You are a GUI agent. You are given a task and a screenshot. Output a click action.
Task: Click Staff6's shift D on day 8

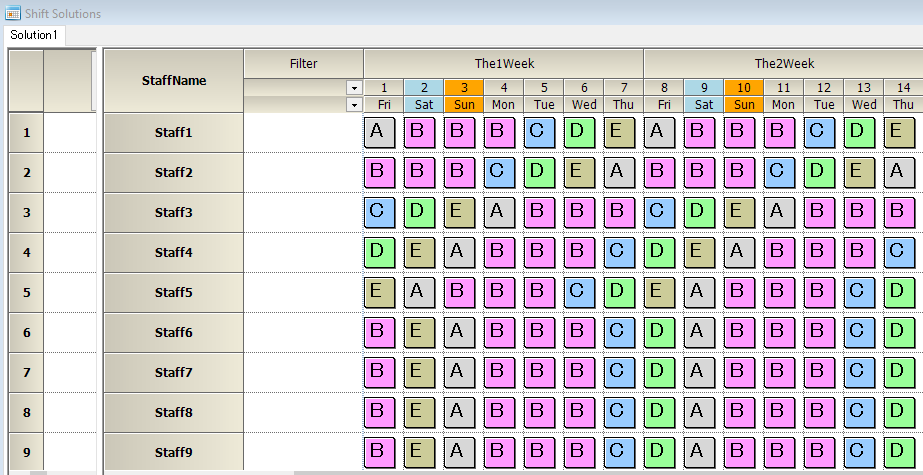pos(658,333)
